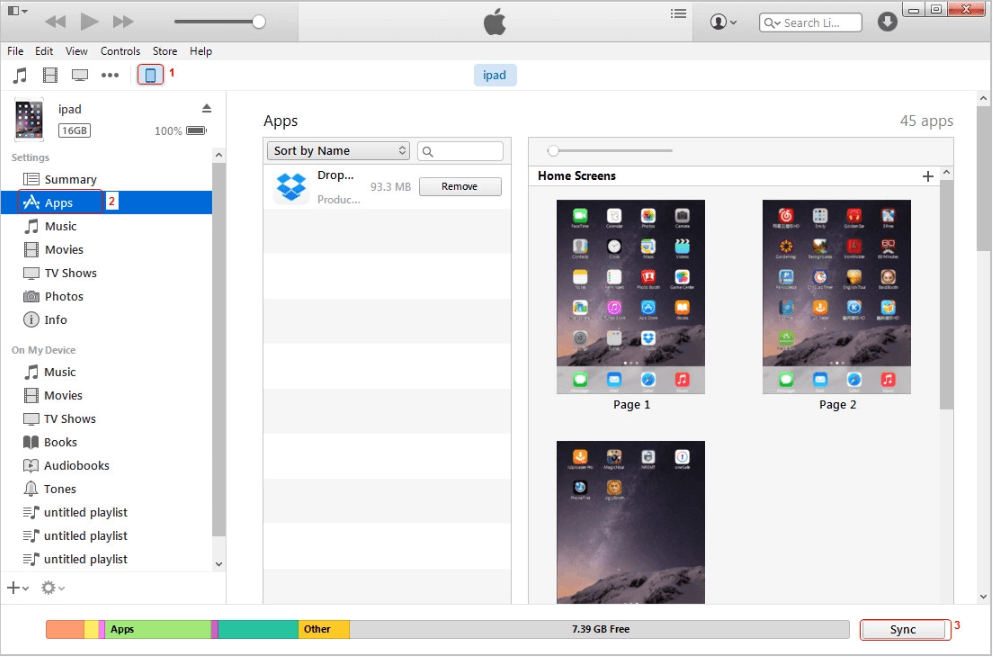
Task: Show more media types via ellipsis
Action: pos(110,75)
